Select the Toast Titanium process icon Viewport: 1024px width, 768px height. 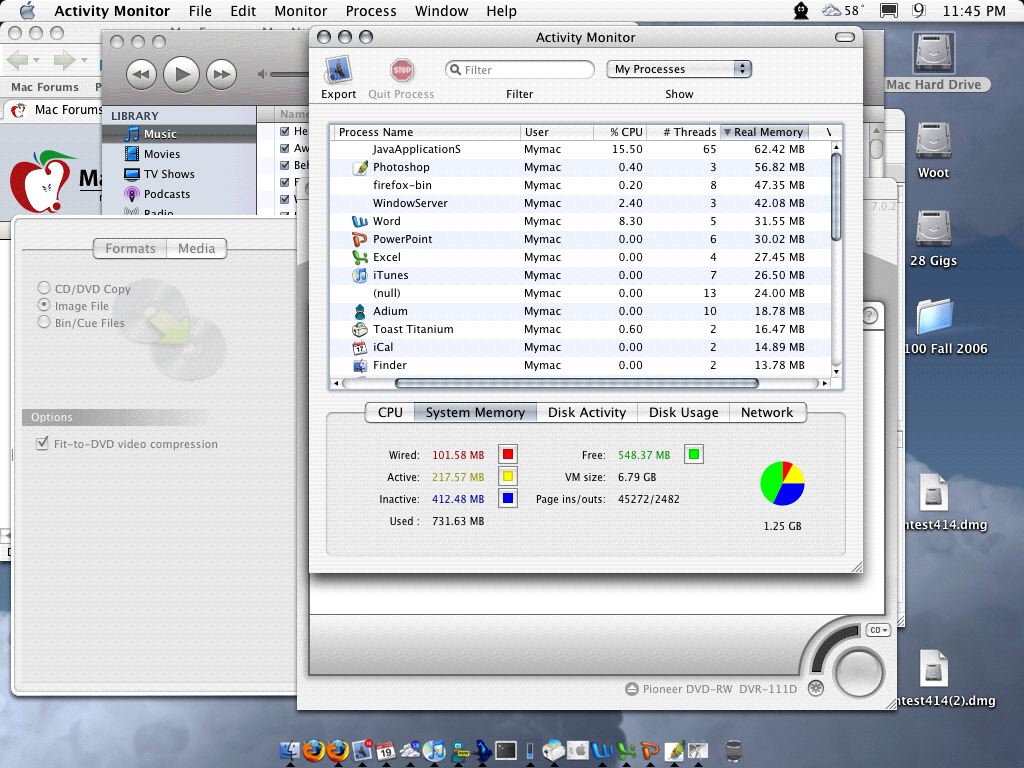pos(360,330)
